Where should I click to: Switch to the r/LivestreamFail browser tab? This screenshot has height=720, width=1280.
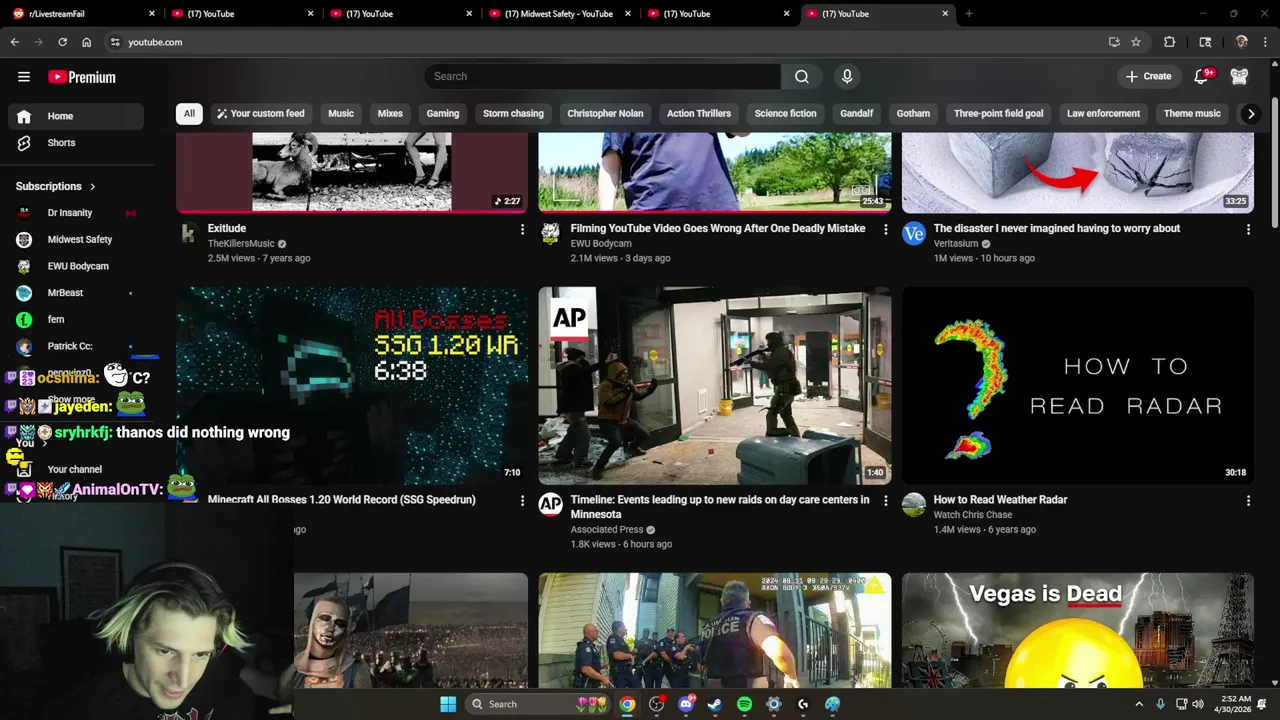click(82, 14)
